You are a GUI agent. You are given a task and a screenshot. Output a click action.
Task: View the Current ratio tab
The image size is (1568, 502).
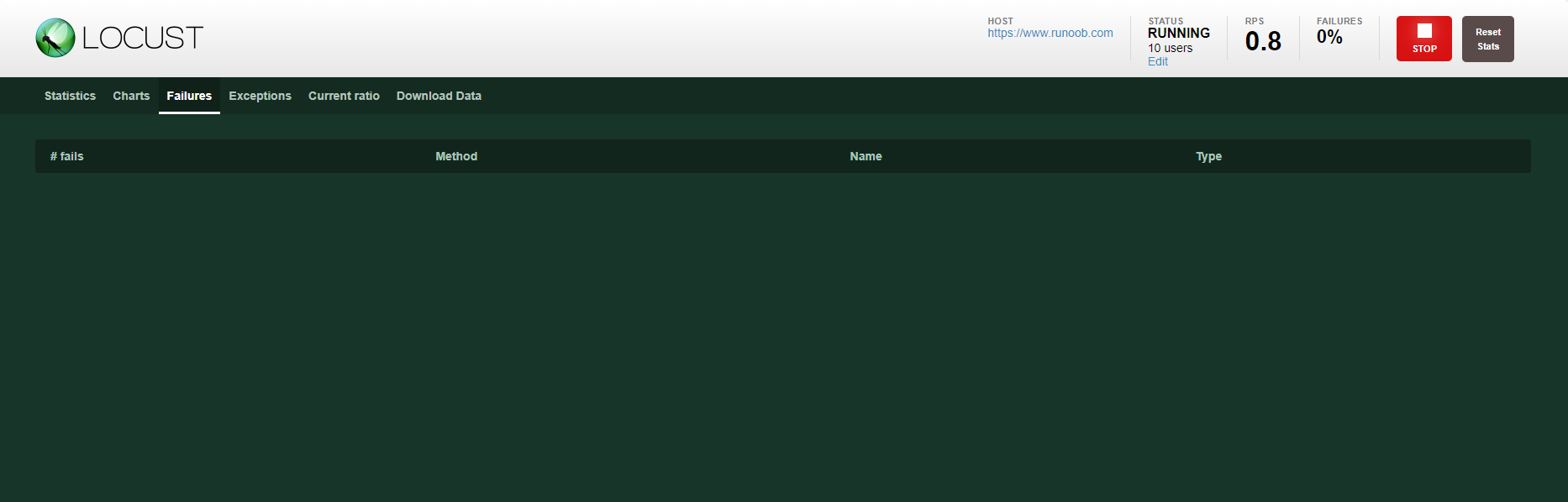[x=344, y=96]
